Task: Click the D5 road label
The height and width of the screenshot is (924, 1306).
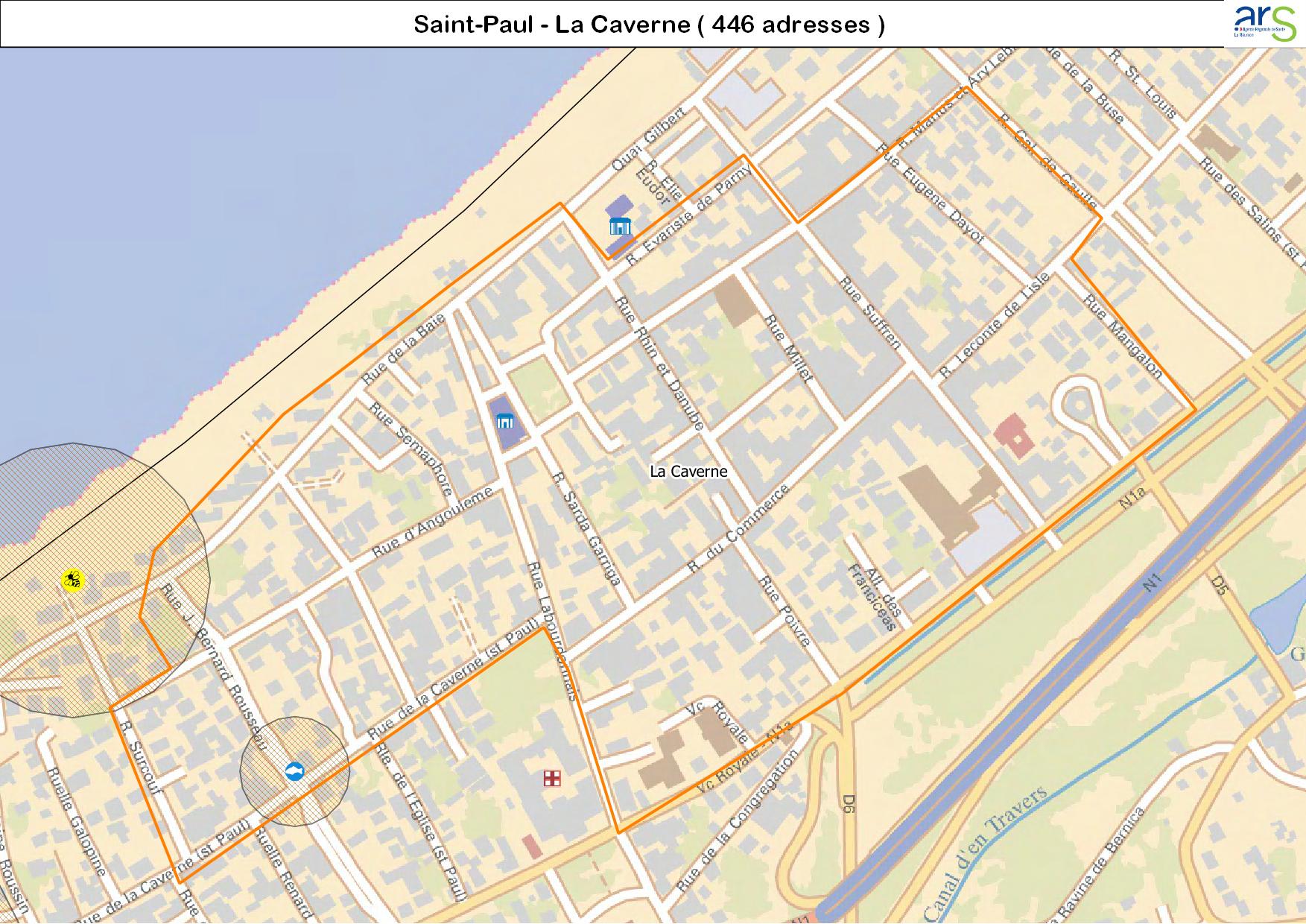Action: pos(1219,585)
